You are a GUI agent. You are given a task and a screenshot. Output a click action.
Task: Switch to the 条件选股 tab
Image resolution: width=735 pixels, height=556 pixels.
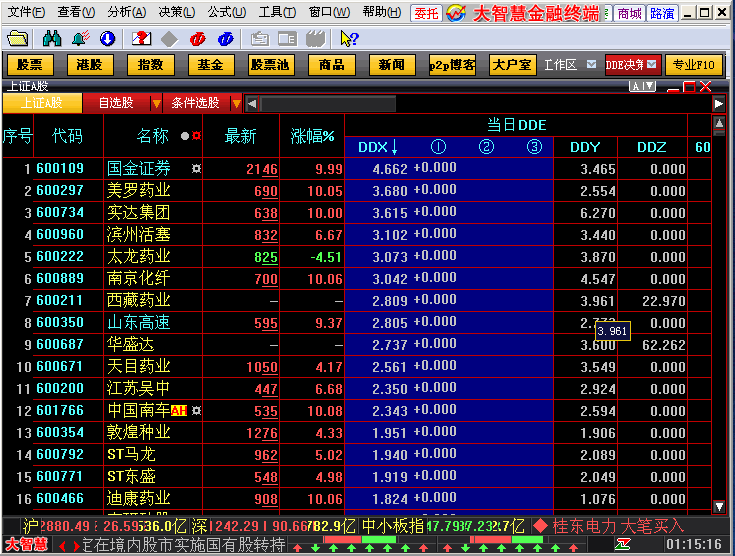tap(196, 103)
